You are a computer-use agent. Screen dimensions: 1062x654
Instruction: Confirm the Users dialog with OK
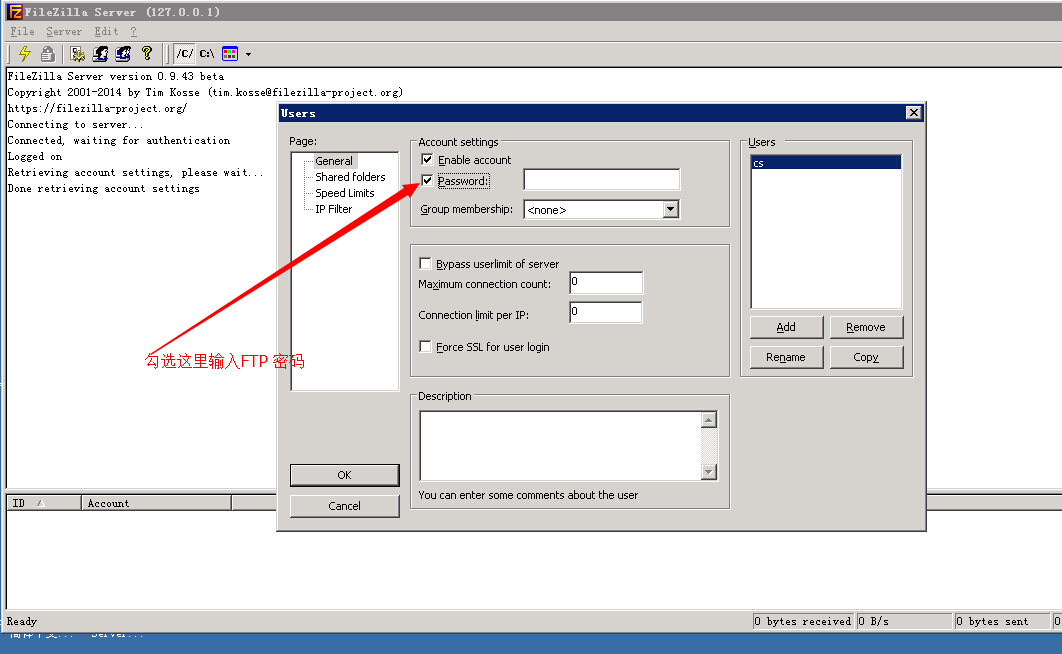coord(345,475)
